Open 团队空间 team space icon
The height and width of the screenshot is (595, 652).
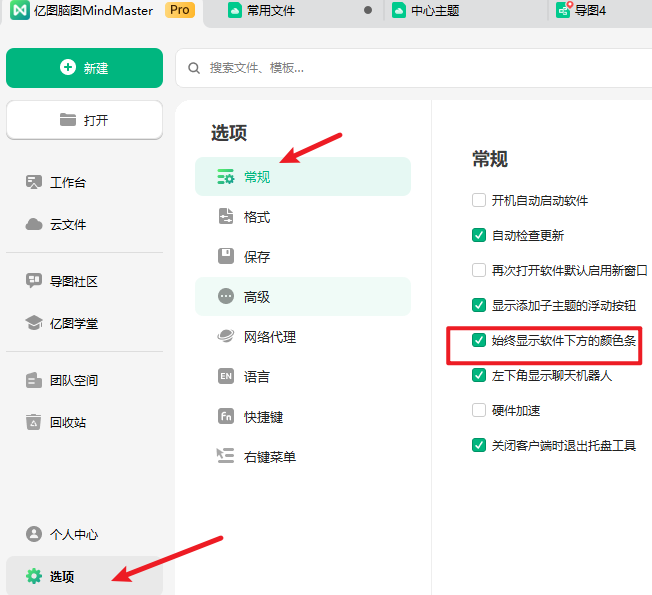pyautogui.click(x=34, y=380)
